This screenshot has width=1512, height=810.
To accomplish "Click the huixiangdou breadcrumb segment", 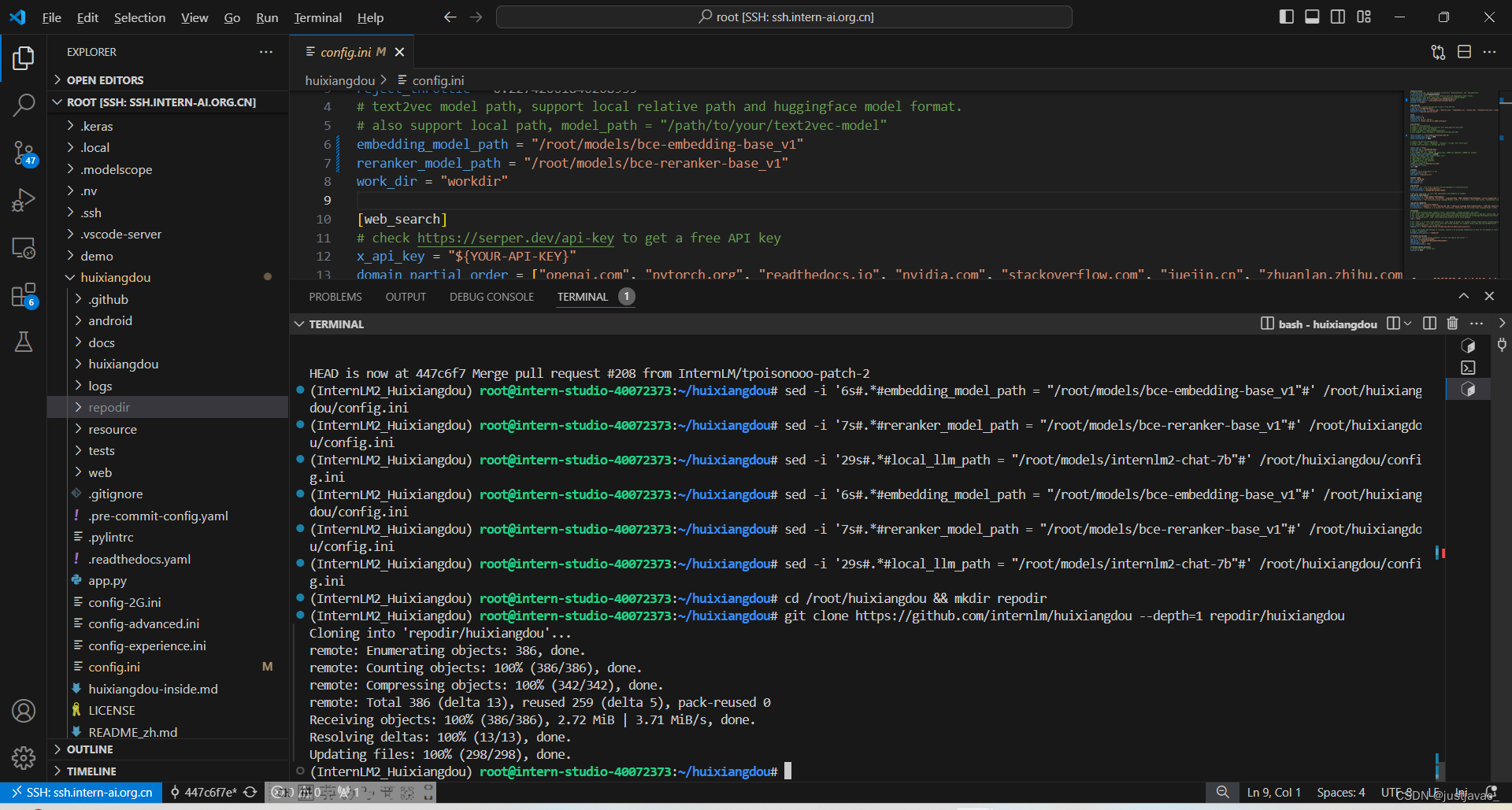I will [339, 80].
